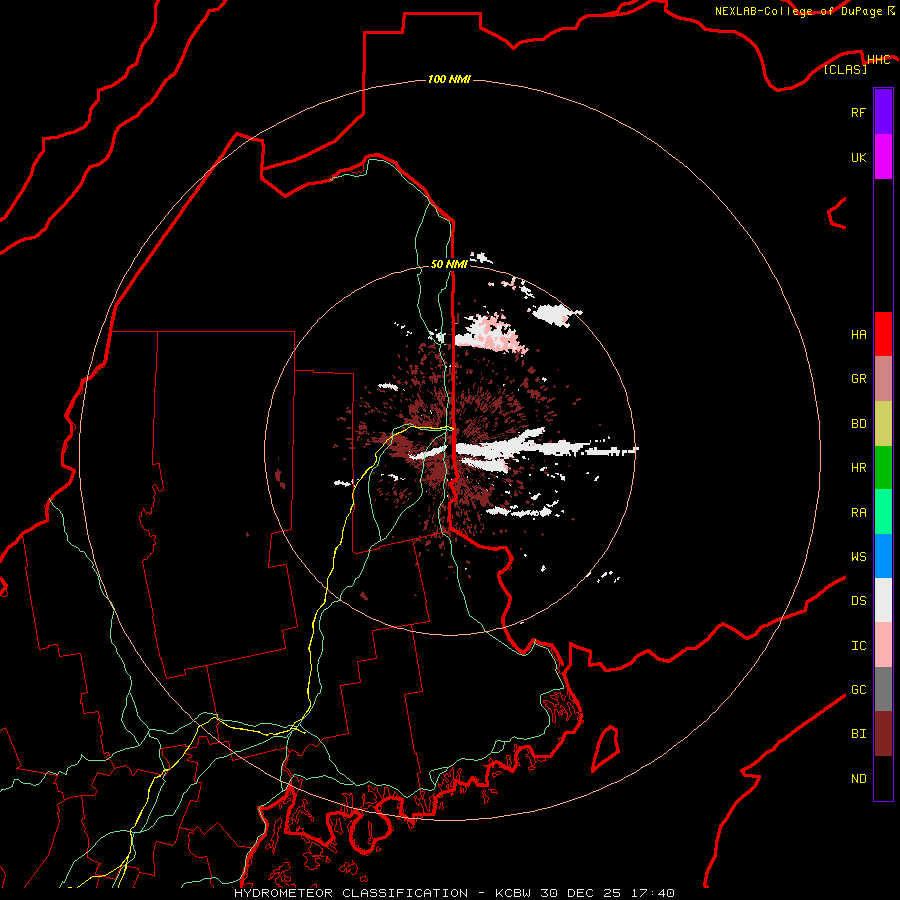Click the WS legend label
The image size is (900, 900).
858,556
